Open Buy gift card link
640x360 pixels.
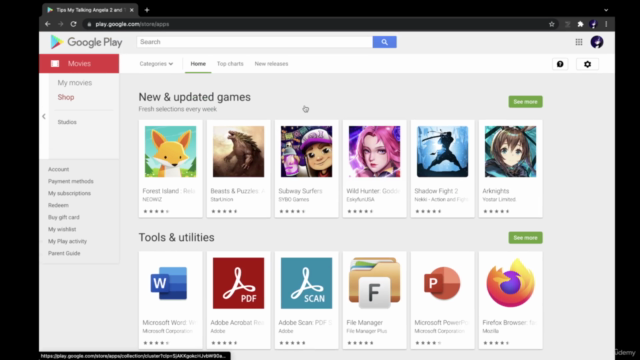point(64,218)
